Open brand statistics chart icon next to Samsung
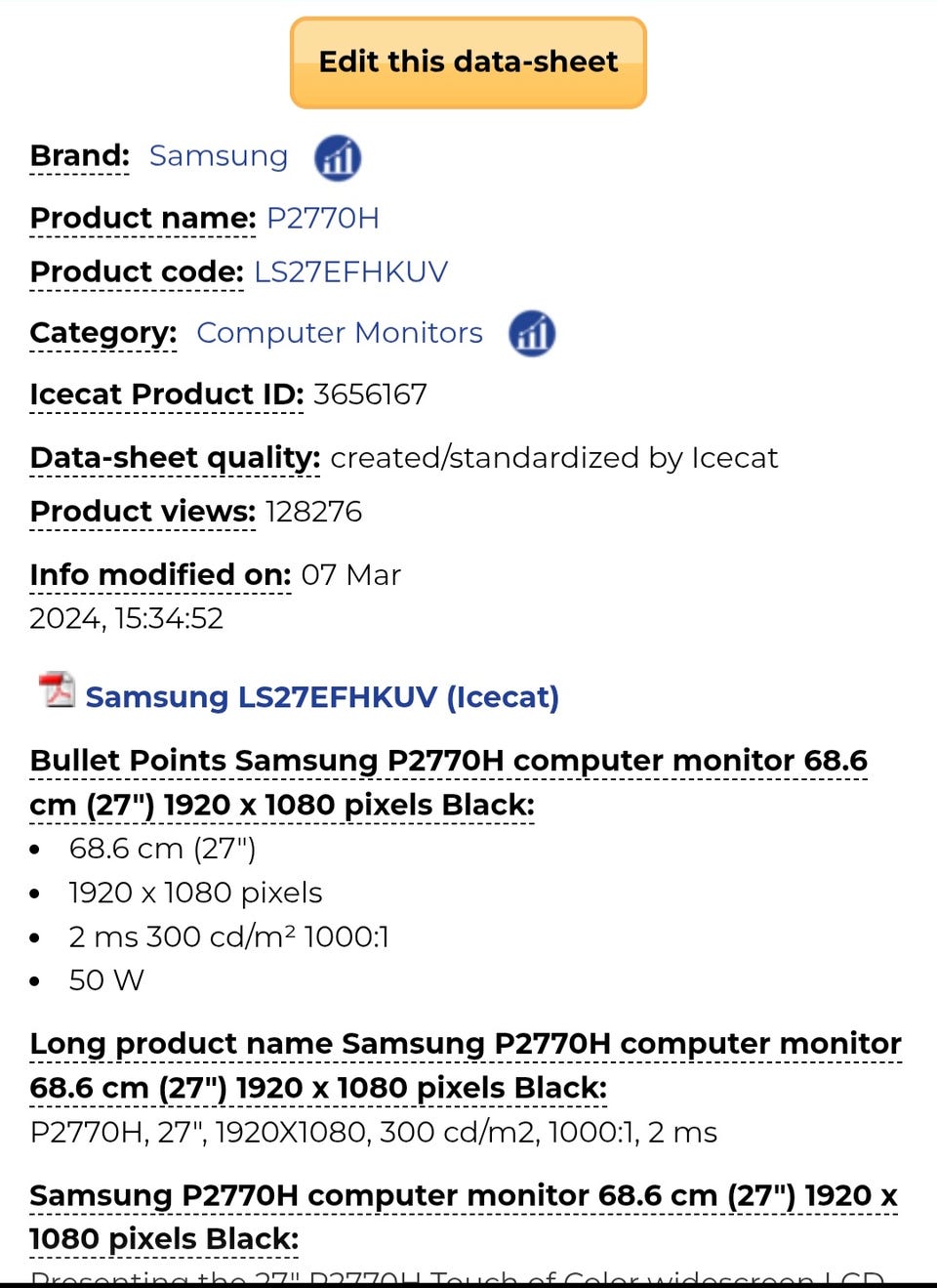This screenshot has height=1288, width=937. pos(338,157)
